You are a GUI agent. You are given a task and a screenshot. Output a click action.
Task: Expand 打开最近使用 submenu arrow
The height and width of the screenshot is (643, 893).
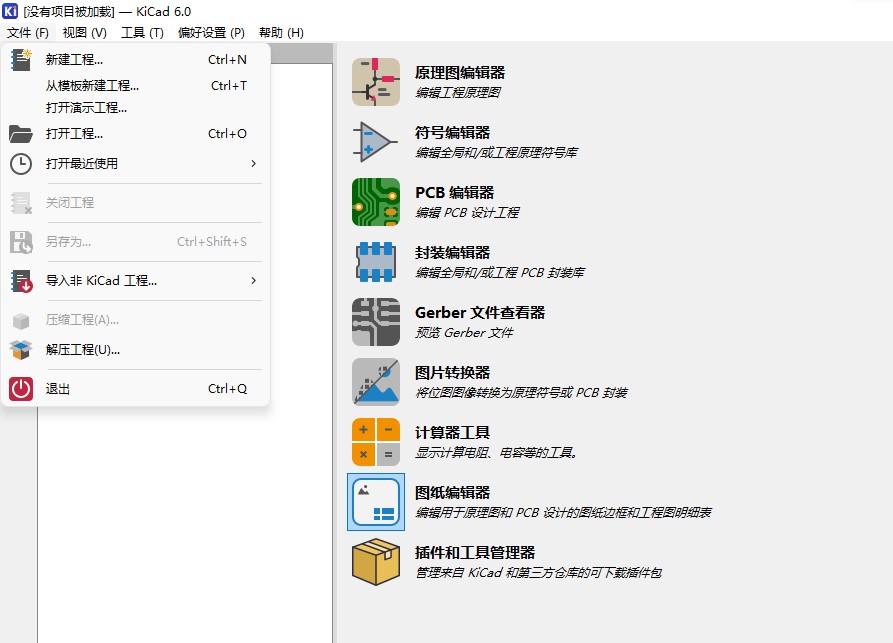[253, 163]
